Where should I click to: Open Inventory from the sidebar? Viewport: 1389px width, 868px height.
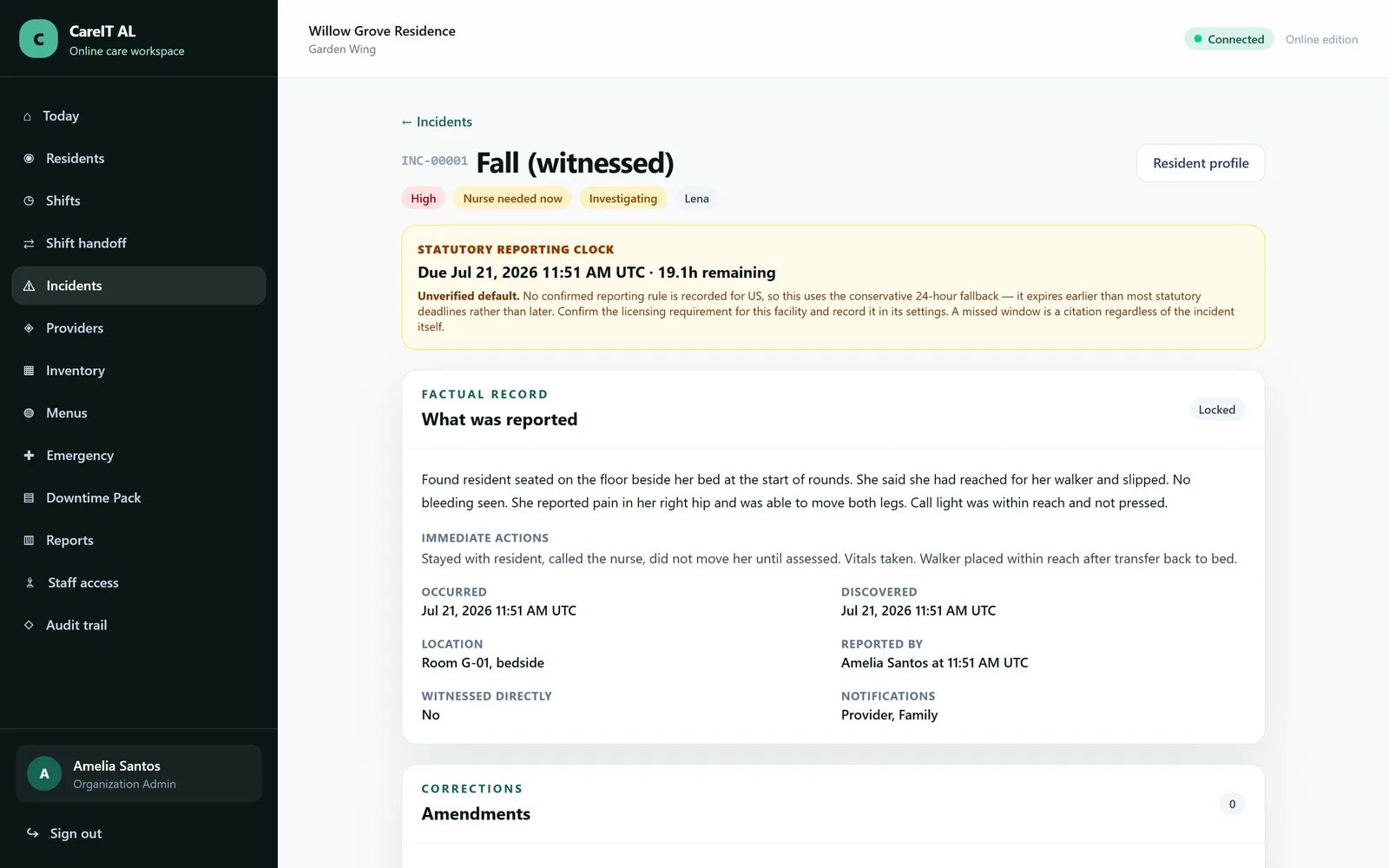tap(139, 371)
